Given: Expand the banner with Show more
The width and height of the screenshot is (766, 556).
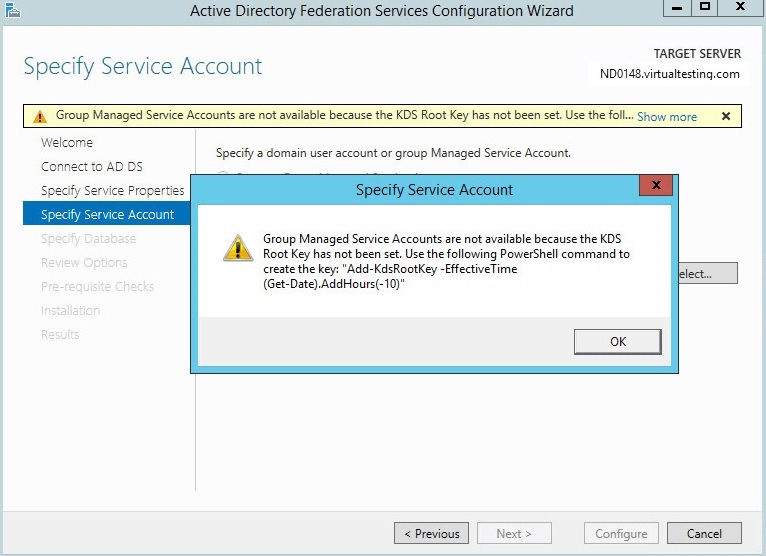Looking at the screenshot, I should pyautogui.click(x=667, y=117).
